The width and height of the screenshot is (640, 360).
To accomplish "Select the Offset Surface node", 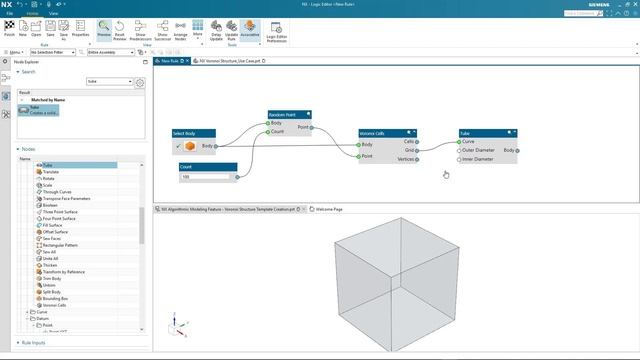I will tap(55, 232).
